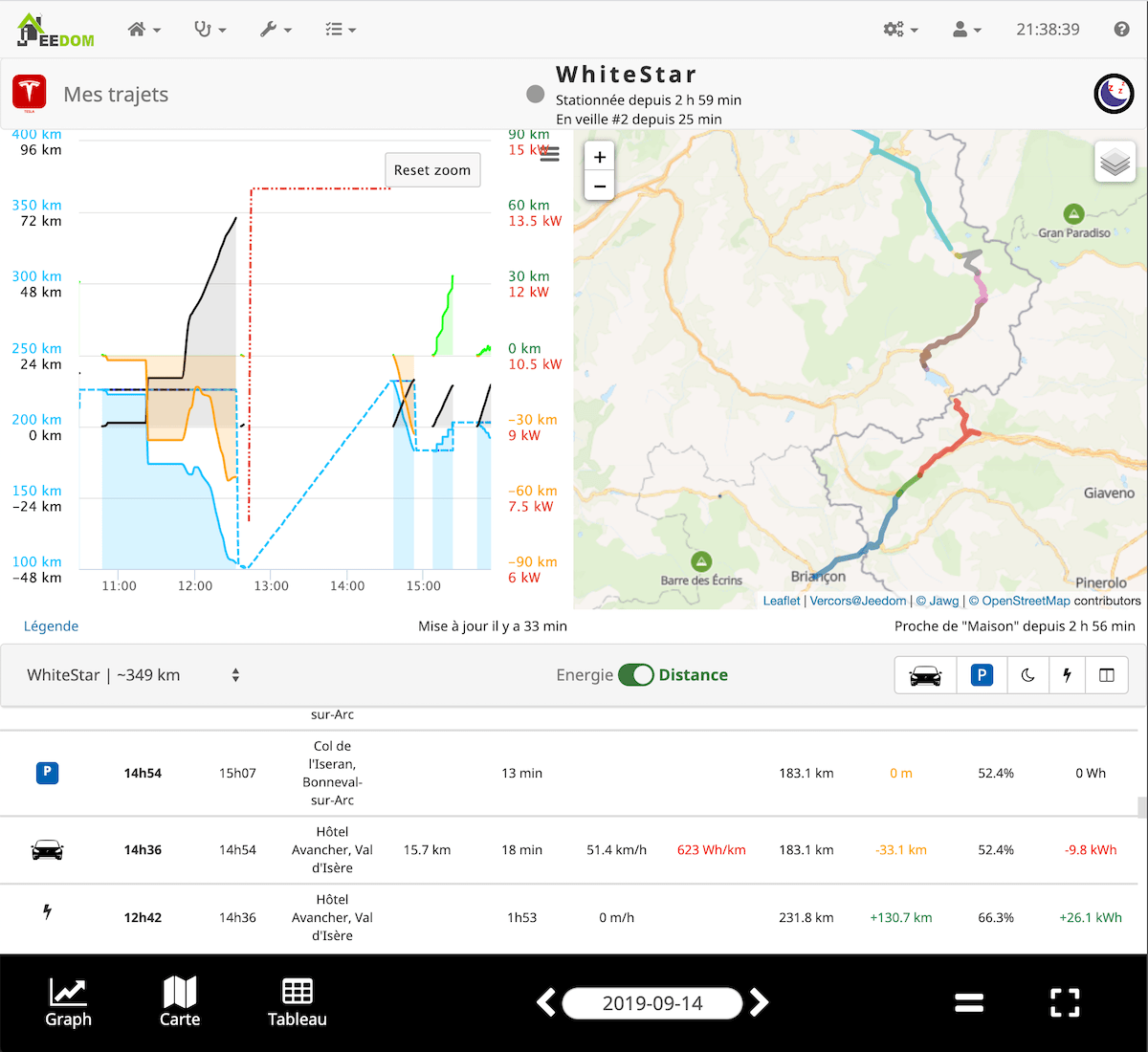The height and width of the screenshot is (1052, 1148).
Task: Select the lightning charge filter icon
Action: pos(1067,674)
